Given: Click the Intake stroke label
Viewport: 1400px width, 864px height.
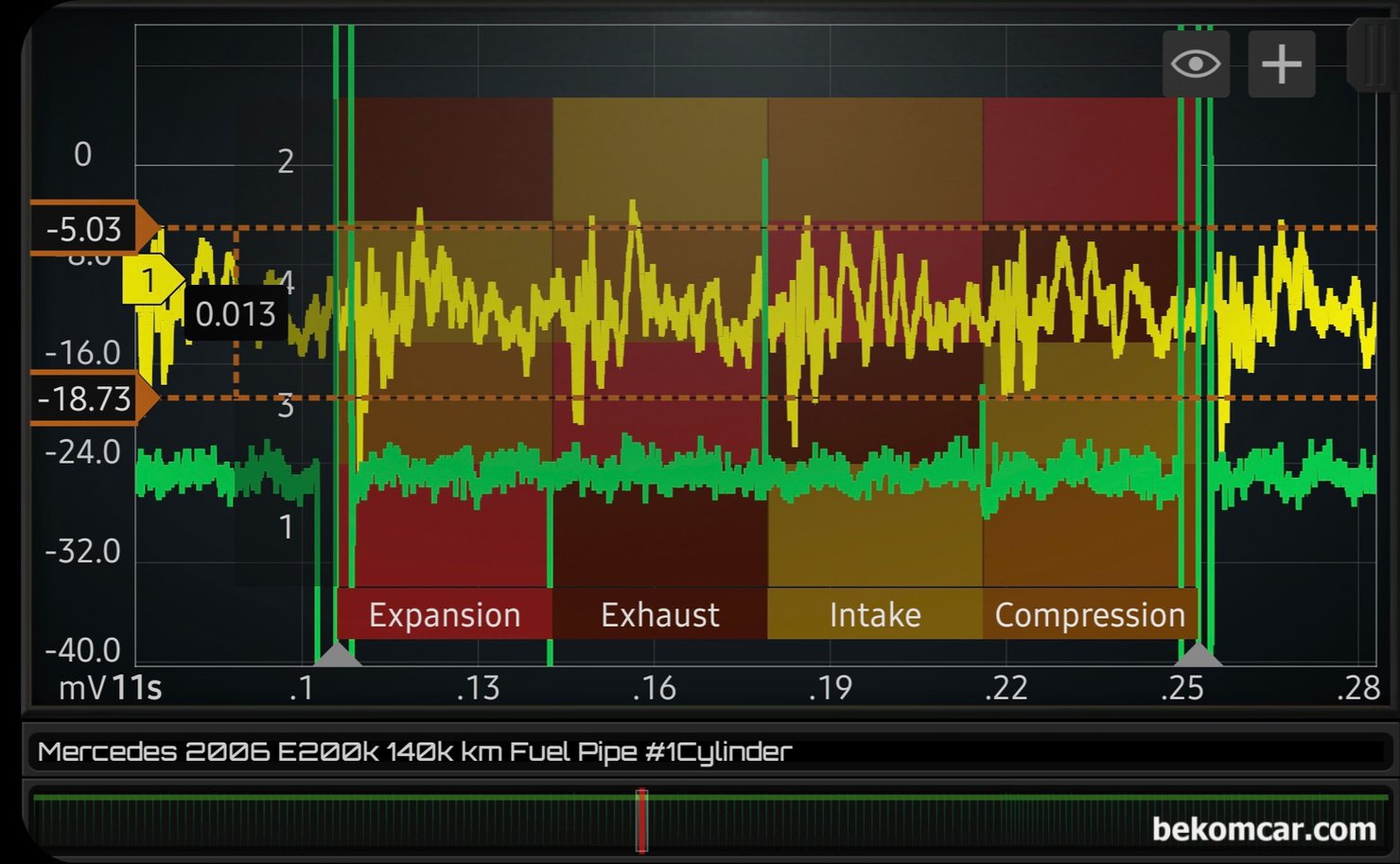Looking at the screenshot, I should [875, 615].
